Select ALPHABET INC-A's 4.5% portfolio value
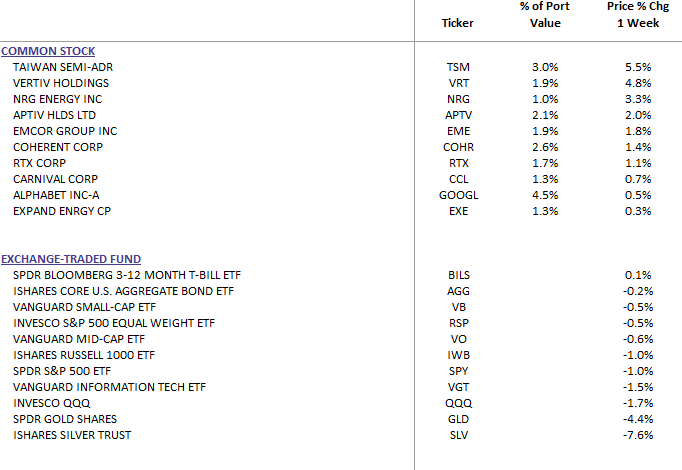Screen dimensions: 682x470 tap(545, 195)
